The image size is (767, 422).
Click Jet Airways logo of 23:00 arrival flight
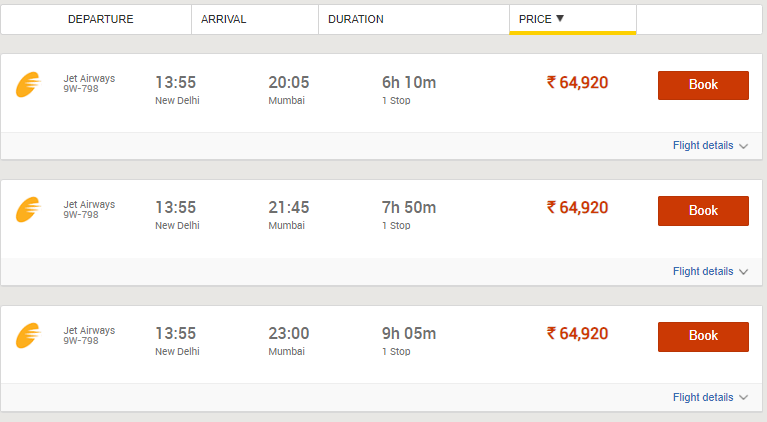click(x=28, y=335)
